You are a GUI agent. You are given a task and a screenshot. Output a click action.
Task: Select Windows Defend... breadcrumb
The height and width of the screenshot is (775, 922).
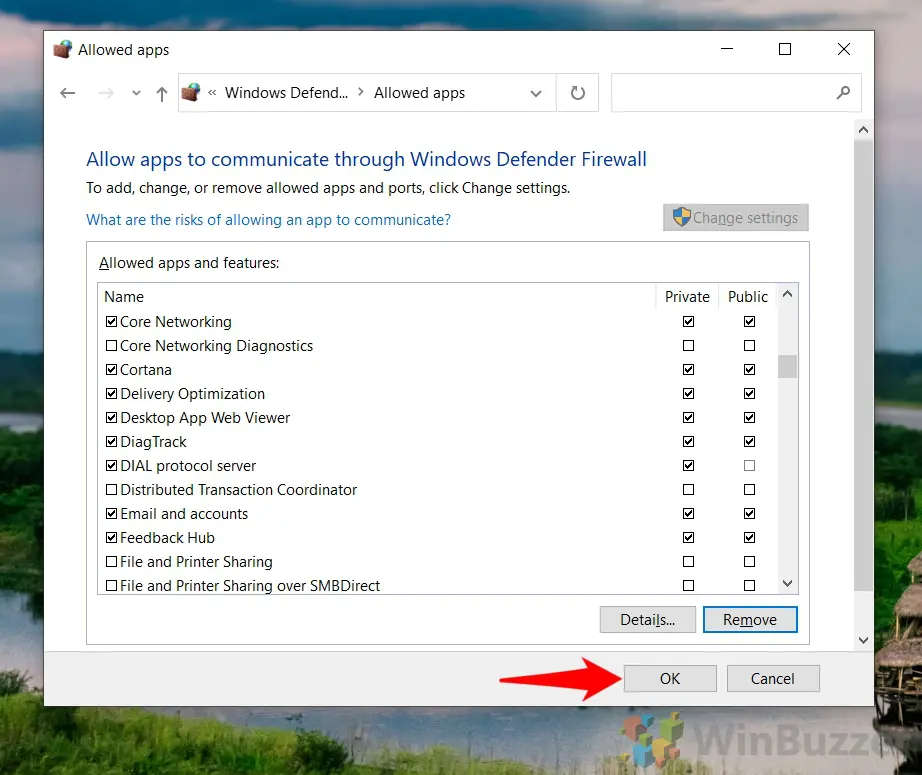[286, 93]
